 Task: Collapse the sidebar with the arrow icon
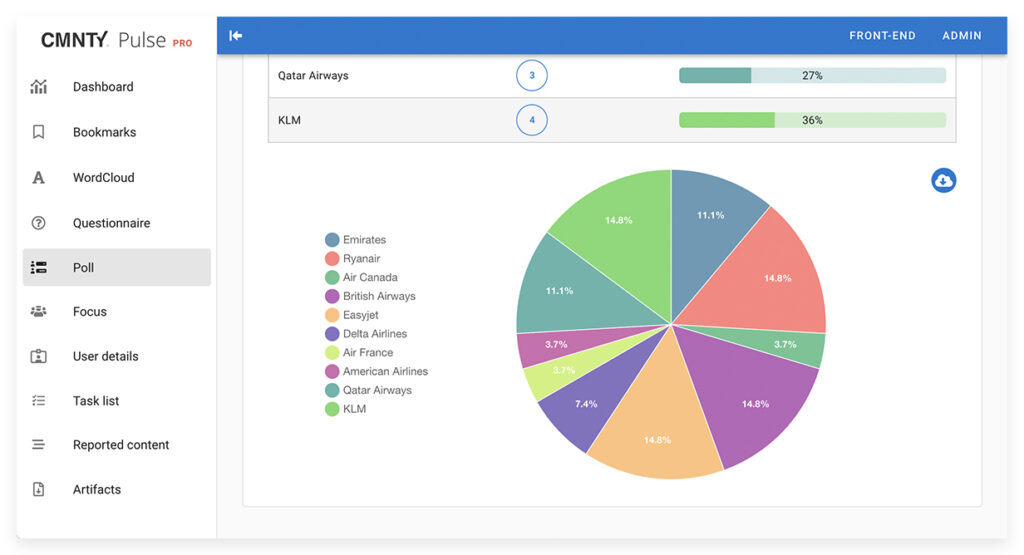(x=236, y=35)
